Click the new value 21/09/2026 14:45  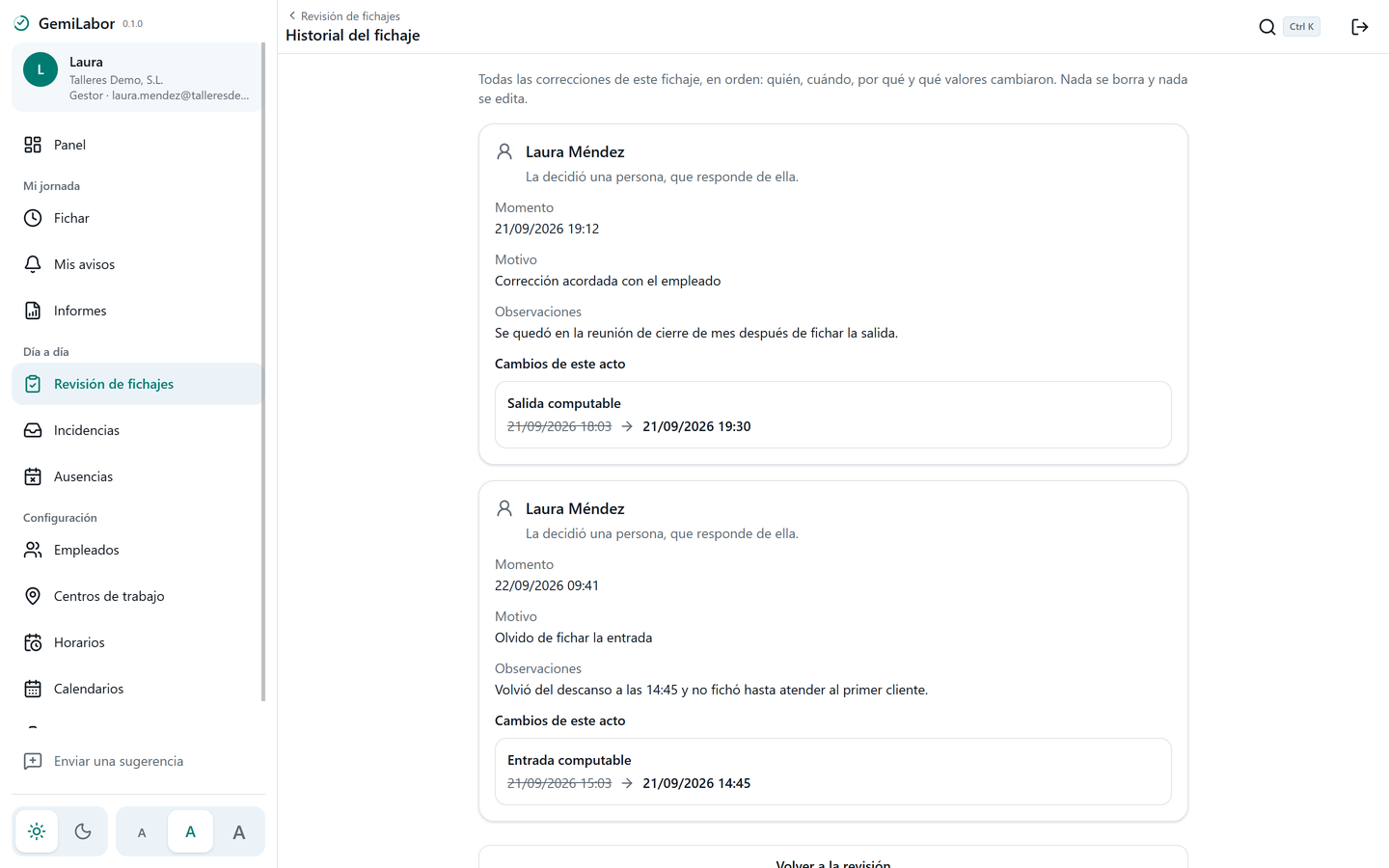coord(696,783)
